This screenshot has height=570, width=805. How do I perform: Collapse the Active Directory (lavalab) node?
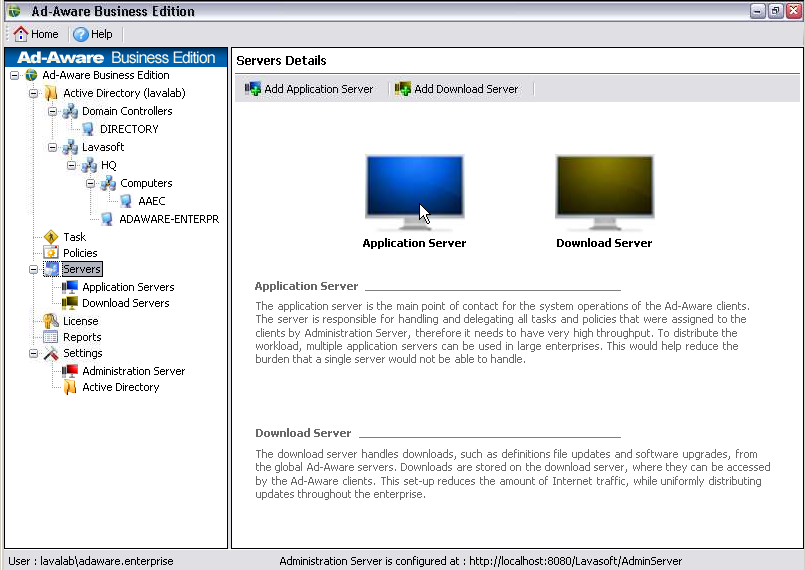click(x=33, y=93)
